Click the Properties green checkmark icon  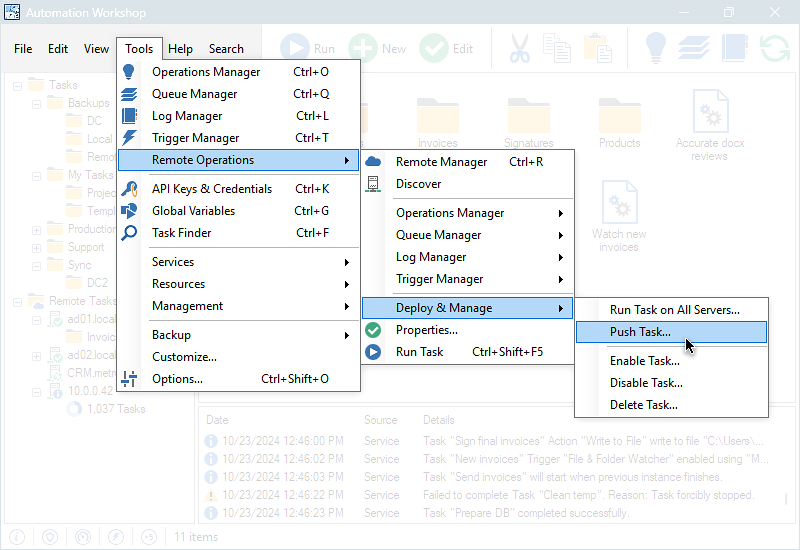pyautogui.click(x=373, y=330)
